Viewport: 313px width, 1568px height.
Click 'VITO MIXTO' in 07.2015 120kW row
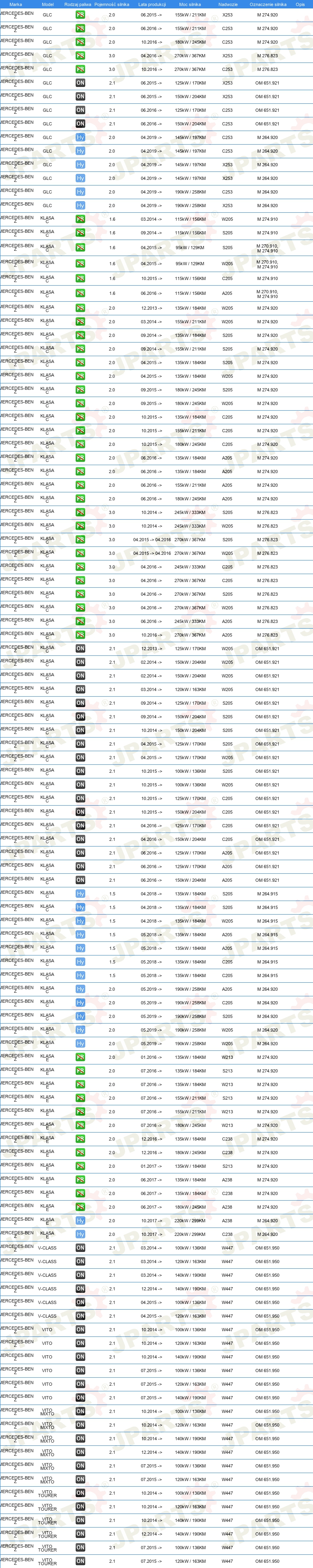point(47,1480)
